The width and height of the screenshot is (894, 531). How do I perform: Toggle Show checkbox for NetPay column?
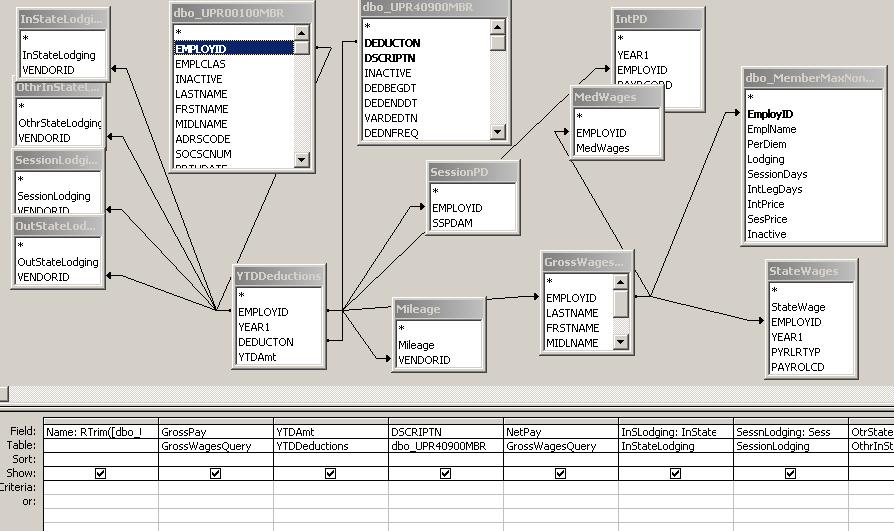(560, 473)
